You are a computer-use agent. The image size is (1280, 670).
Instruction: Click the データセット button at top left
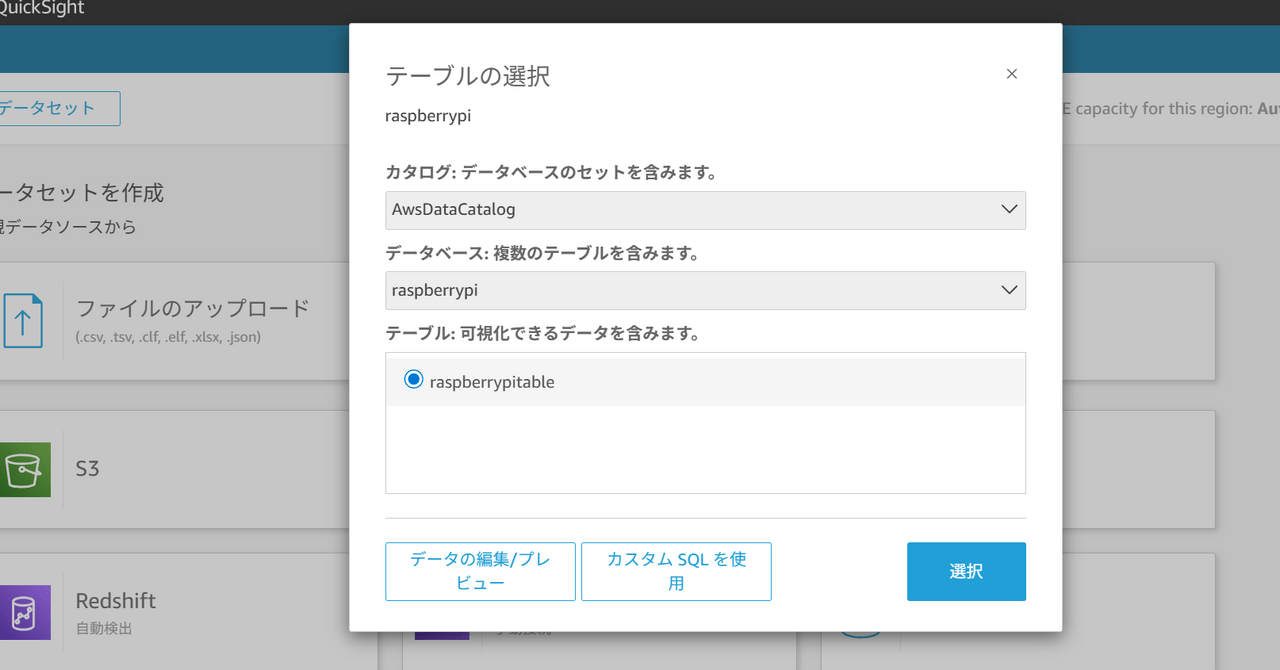(x=55, y=109)
